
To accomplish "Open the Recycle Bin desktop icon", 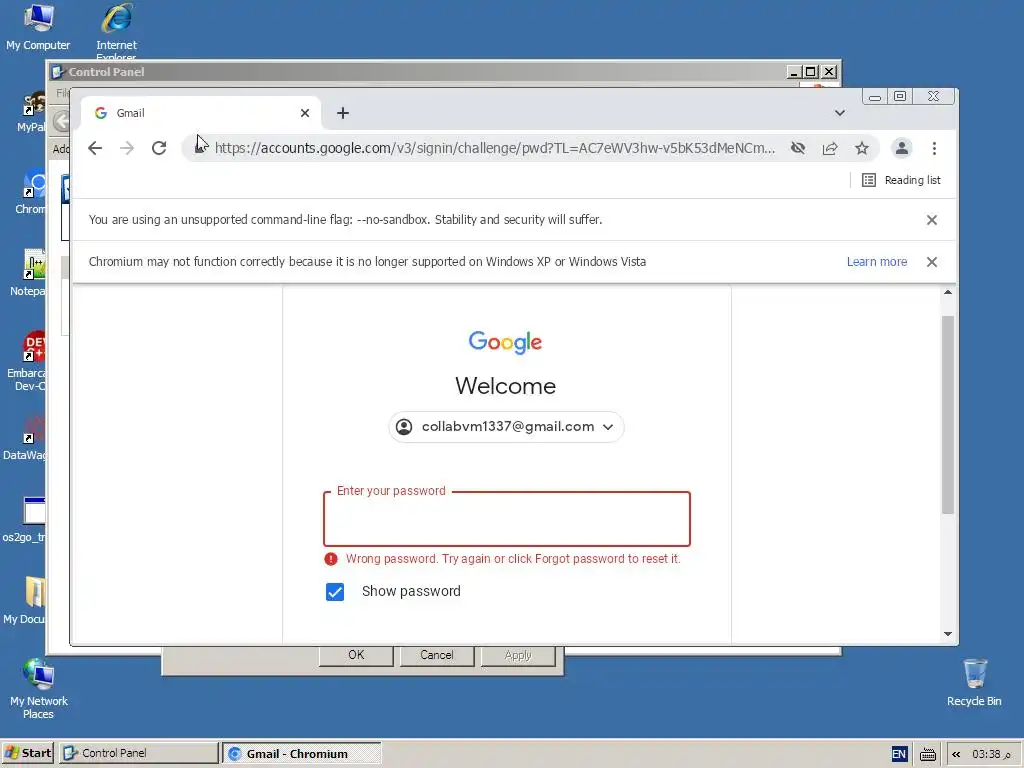I will pos(974,683).
